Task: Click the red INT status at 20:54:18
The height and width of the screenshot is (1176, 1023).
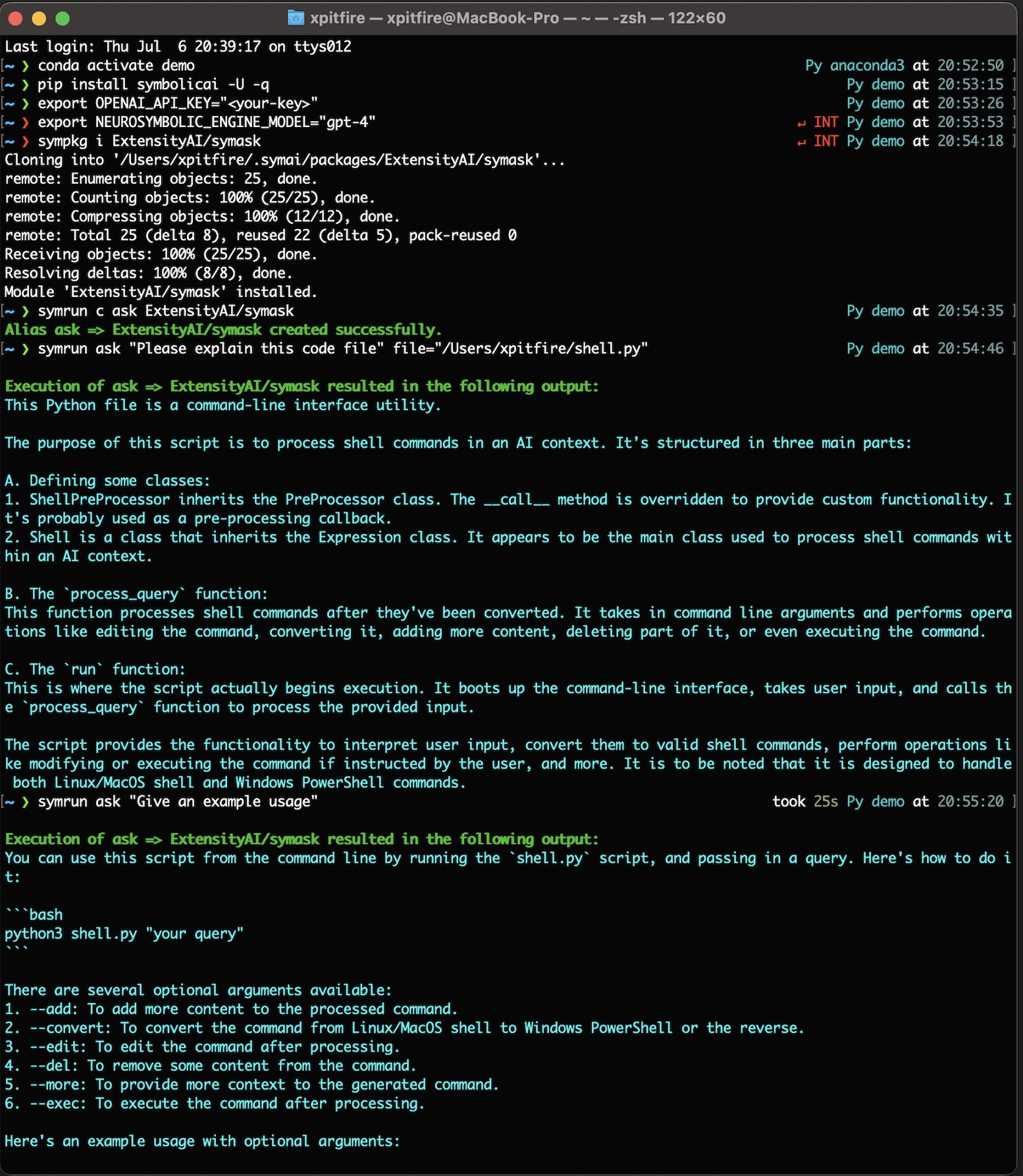Action: point(826,141)
